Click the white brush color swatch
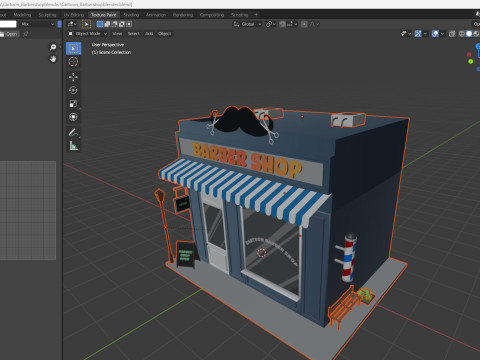 click(8, 24)
